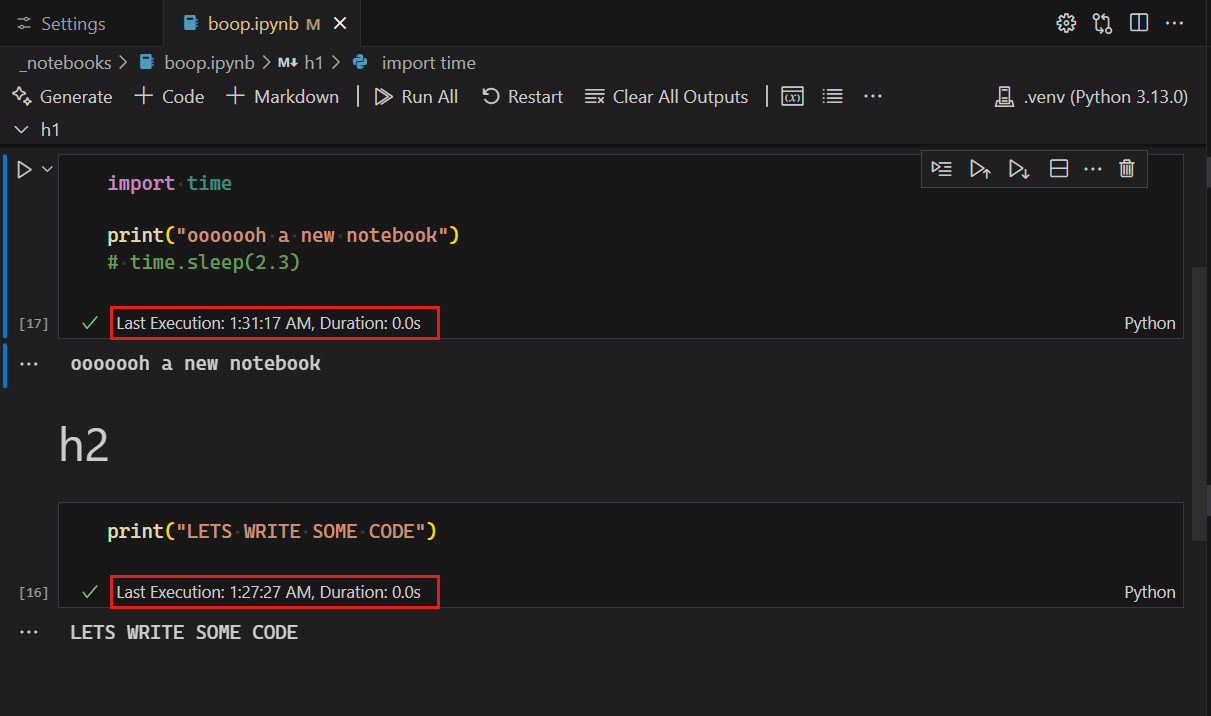Image resolution: width=1211 pixels, height=716 pixels.
Task: Execute Above Cells from cell toolbar
Action: tap(980, 169)
